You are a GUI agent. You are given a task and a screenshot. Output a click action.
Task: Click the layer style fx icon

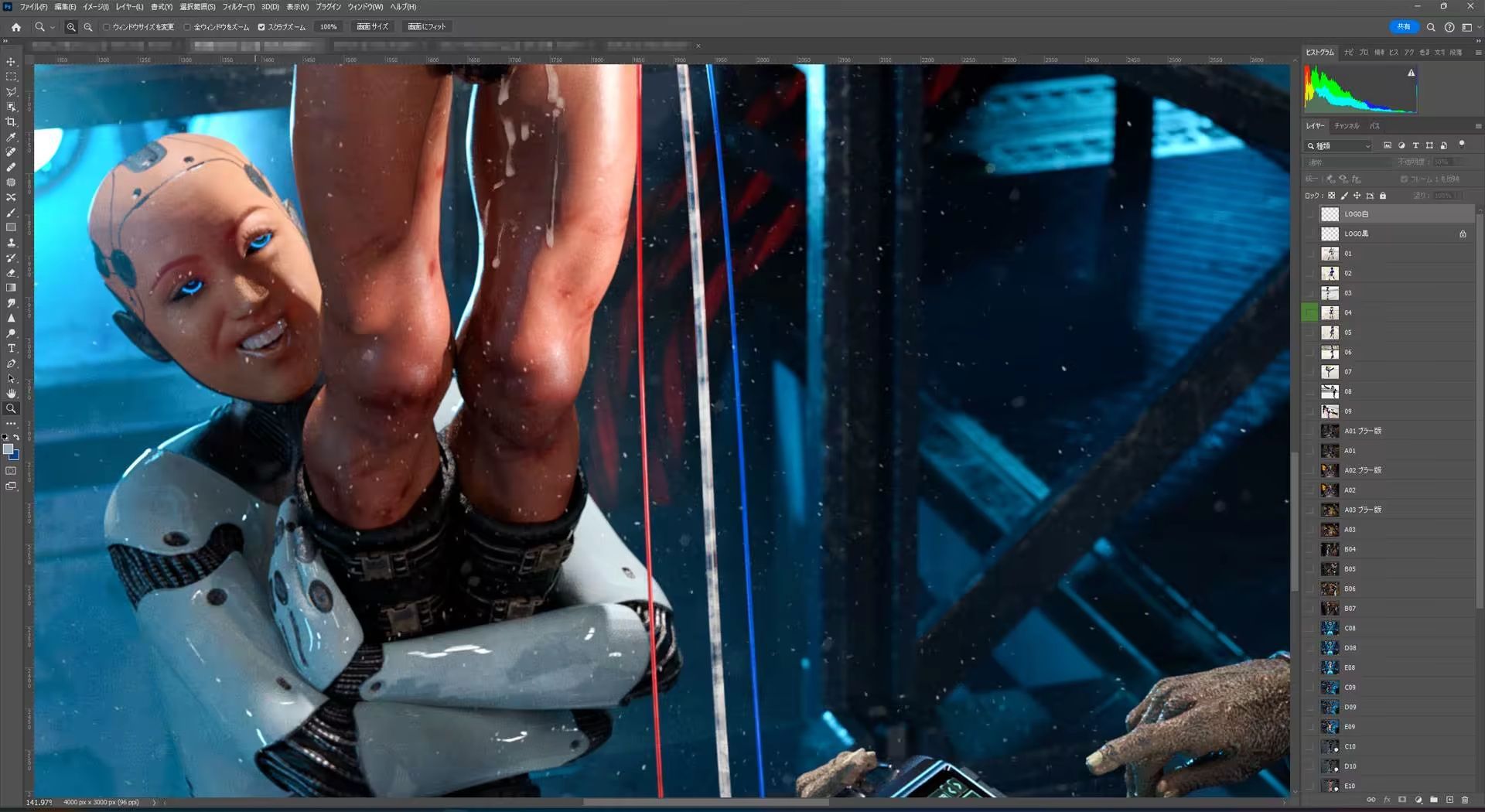click(1387, 800)
